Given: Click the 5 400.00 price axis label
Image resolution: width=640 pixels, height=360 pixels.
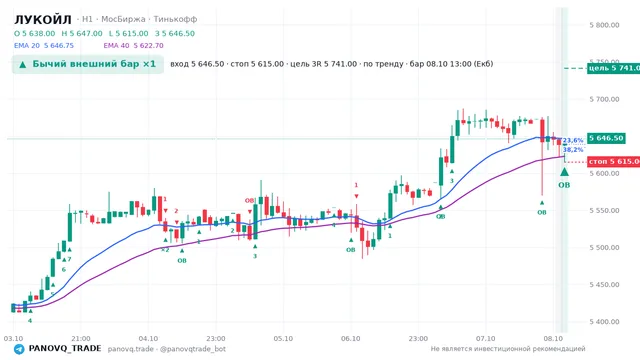Looking at the screenshot, I should pyautogui.click(x=604, y=322).
